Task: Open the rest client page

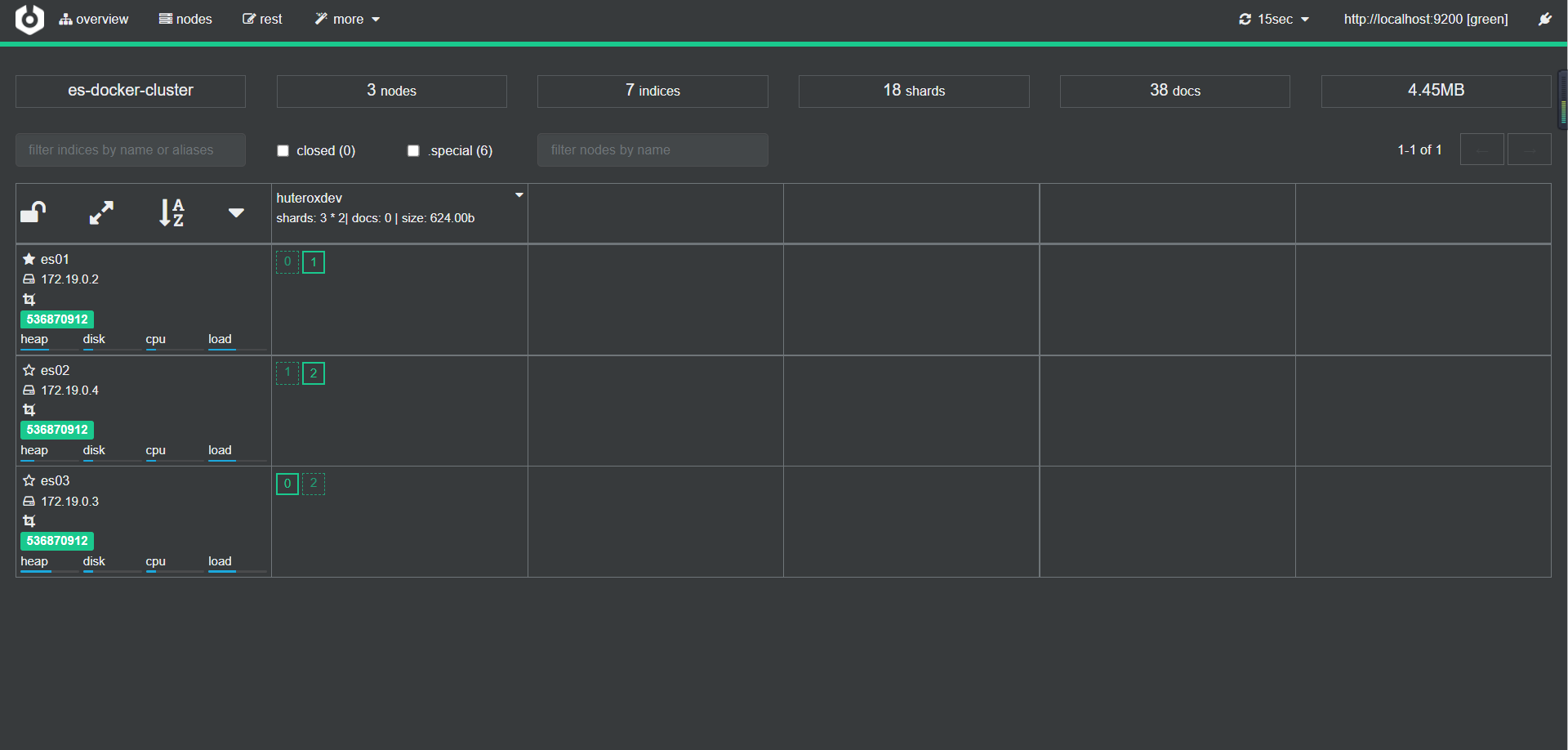Action: pos(262,19)
